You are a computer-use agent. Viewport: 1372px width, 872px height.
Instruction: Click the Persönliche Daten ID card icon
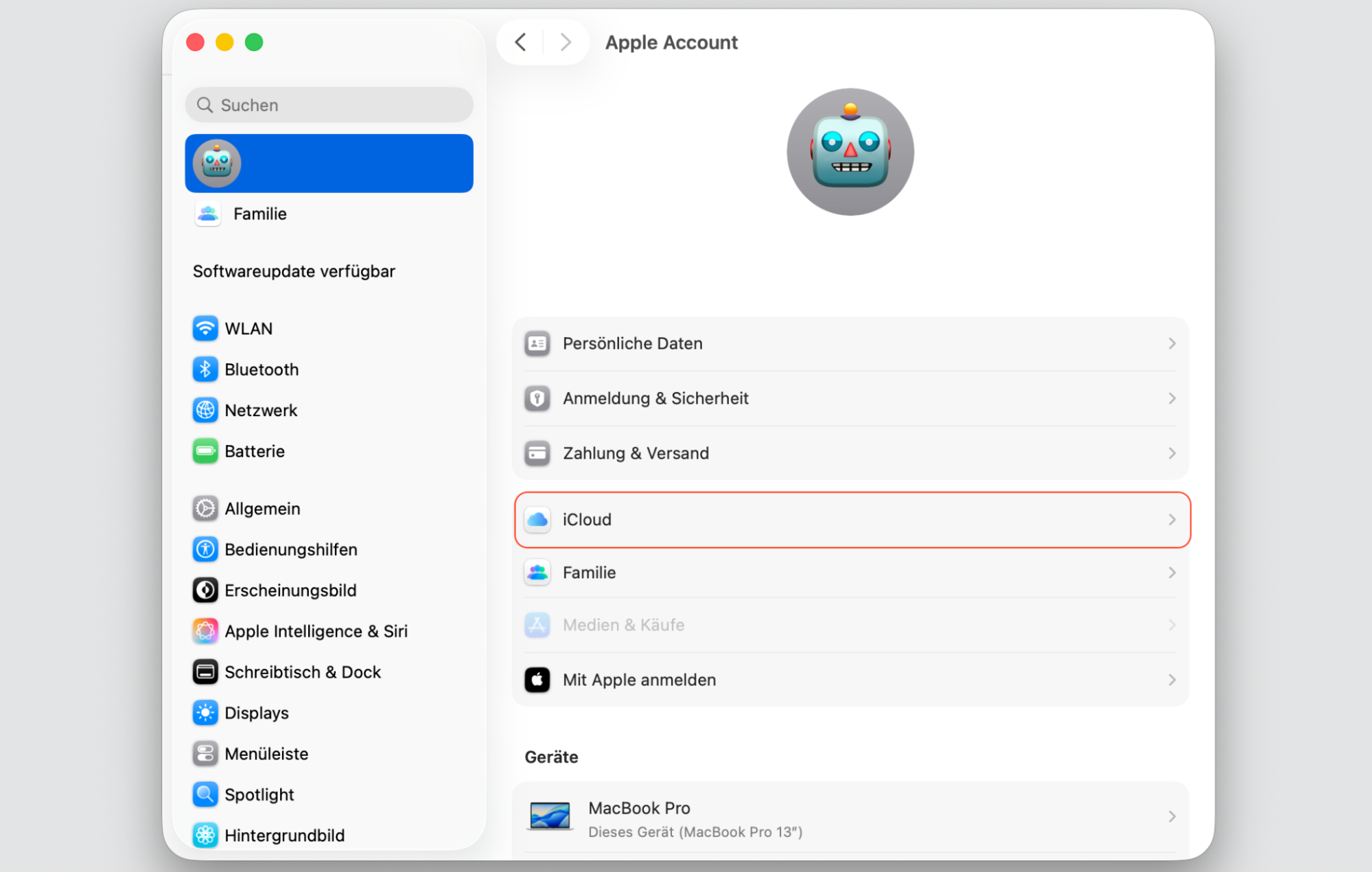click(x=537, y=343)
